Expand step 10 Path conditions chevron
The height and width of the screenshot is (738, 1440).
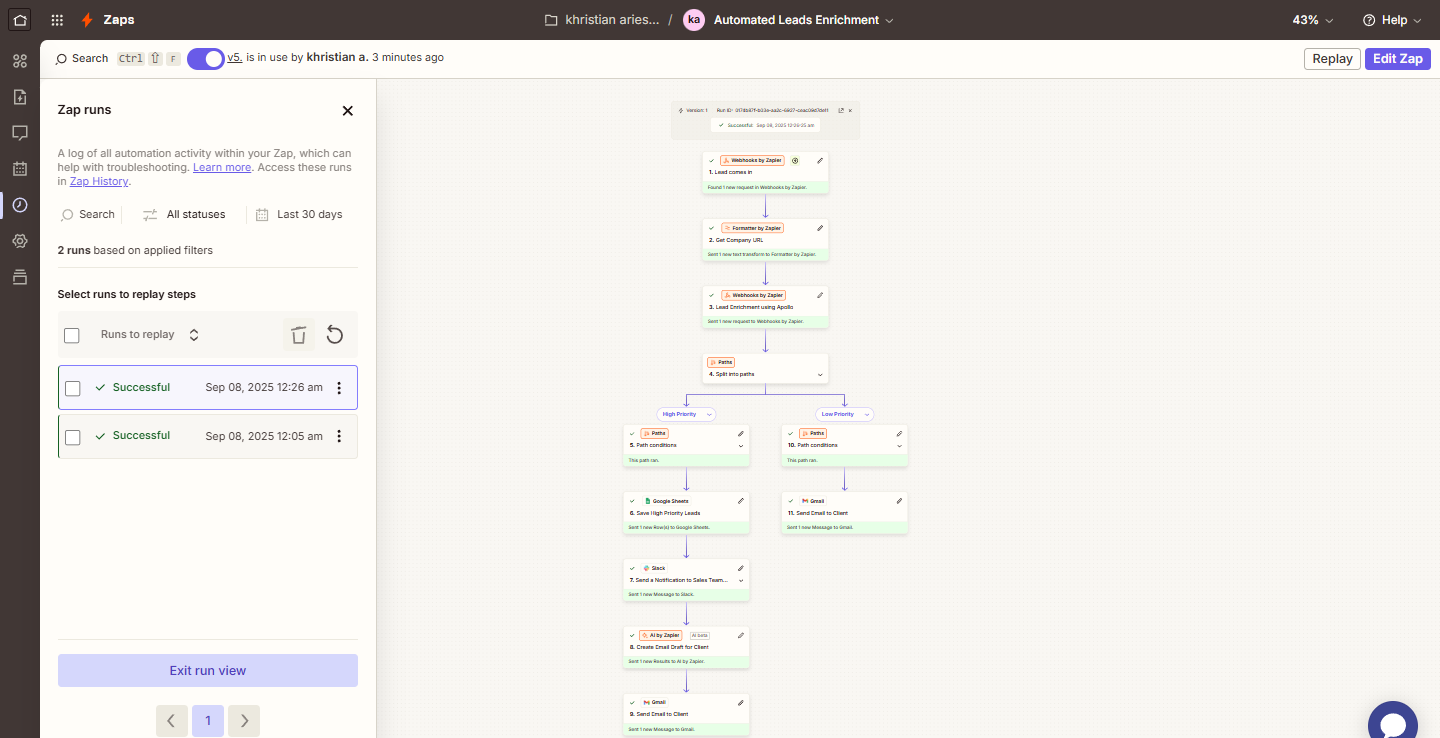(x=899, y=446)
